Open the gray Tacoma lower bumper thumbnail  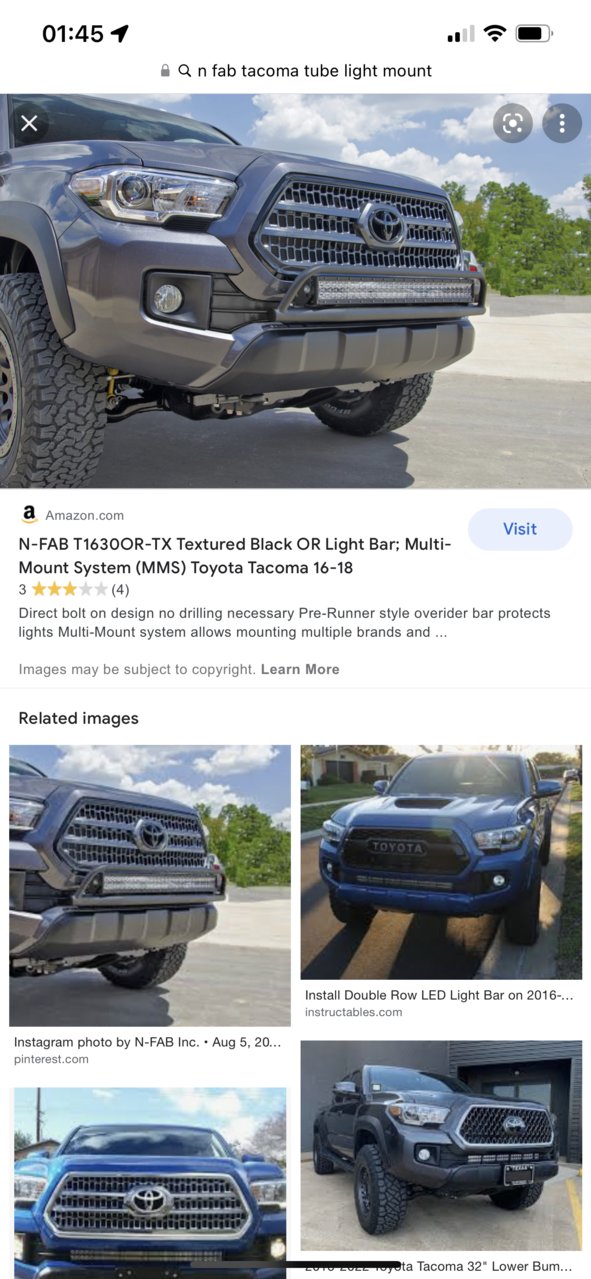[x=441, y=1146]
